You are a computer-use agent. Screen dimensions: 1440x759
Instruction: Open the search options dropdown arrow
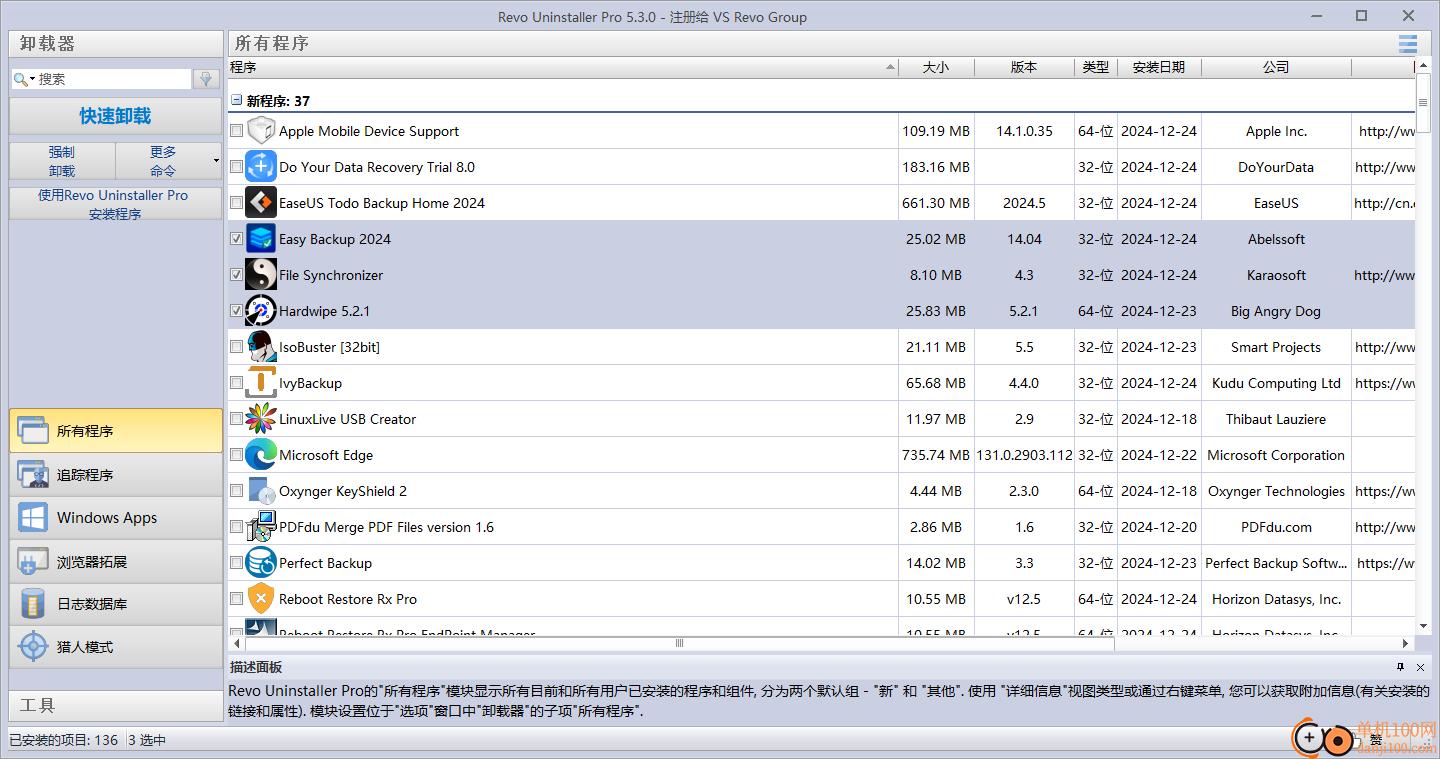click(33, 79)
